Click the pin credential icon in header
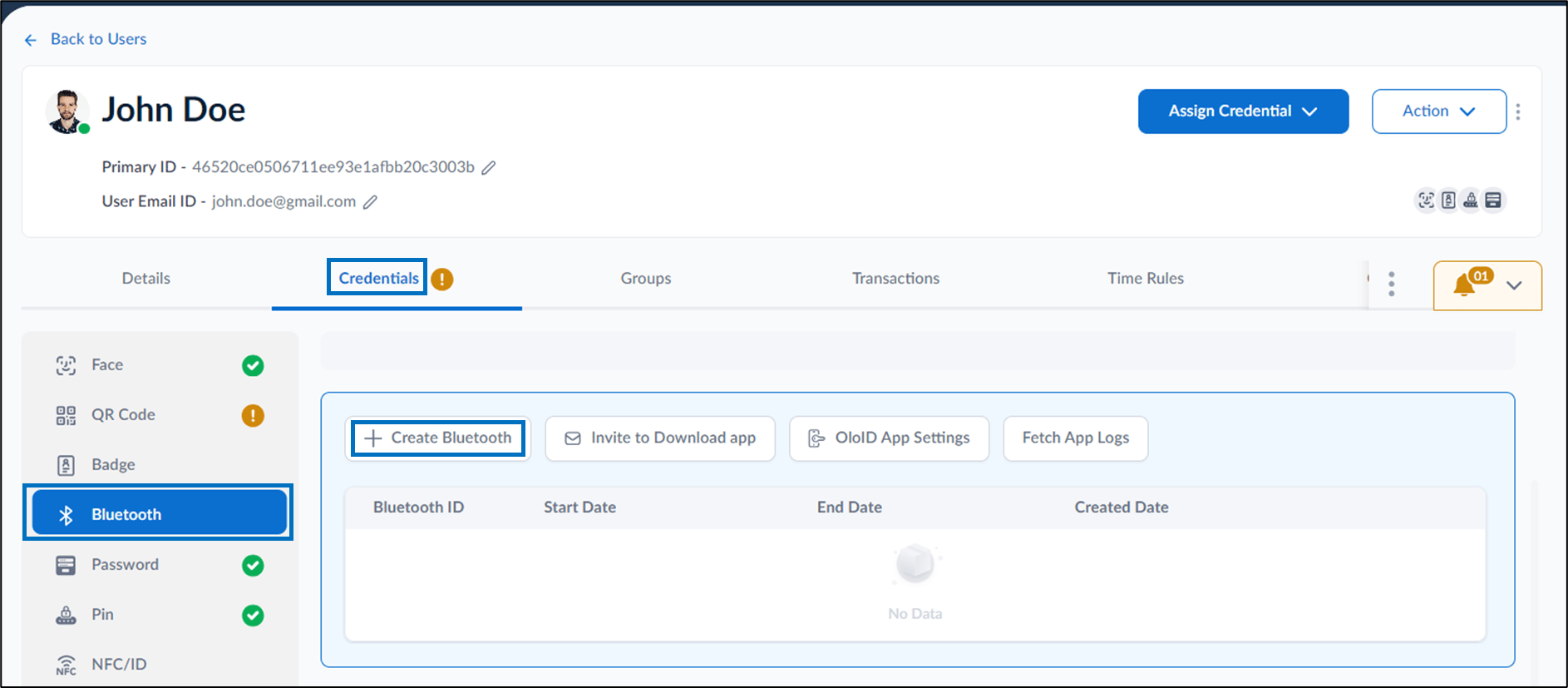The height and width of the screenshot is (688, 1568). tap(1471, 200)
